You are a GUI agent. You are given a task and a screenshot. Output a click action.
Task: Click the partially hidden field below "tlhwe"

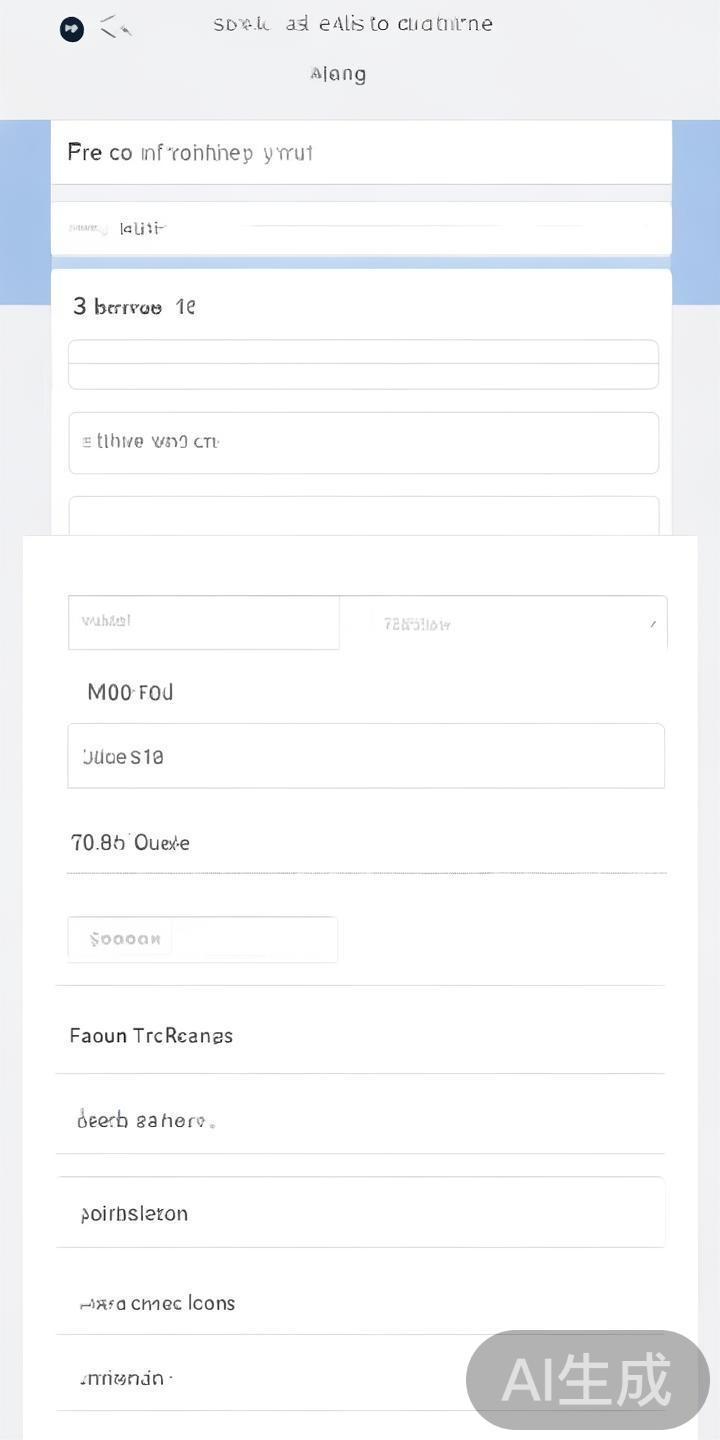[x=363, y=515]
